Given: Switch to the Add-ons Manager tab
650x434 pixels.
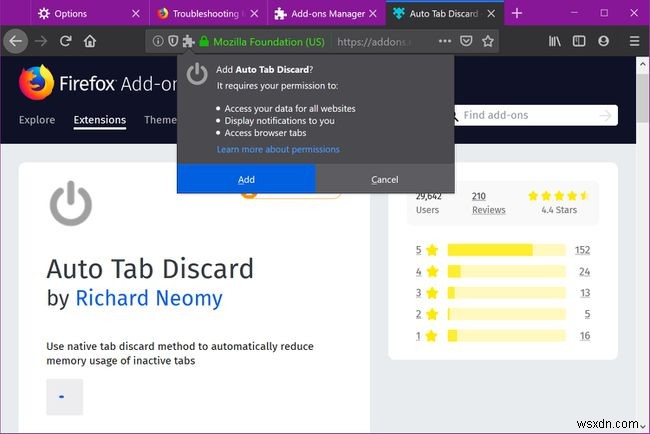Looking at the screenshot, I should (x=327, y=14).
